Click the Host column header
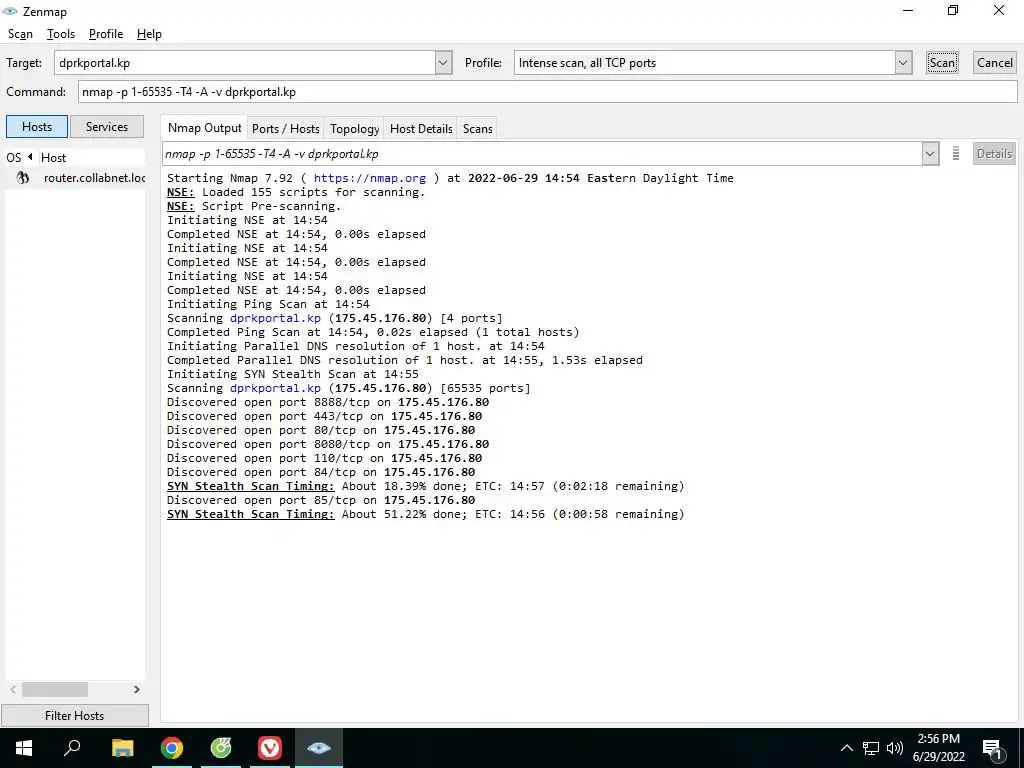The image size is (1024, 768). tap(54, 157)
